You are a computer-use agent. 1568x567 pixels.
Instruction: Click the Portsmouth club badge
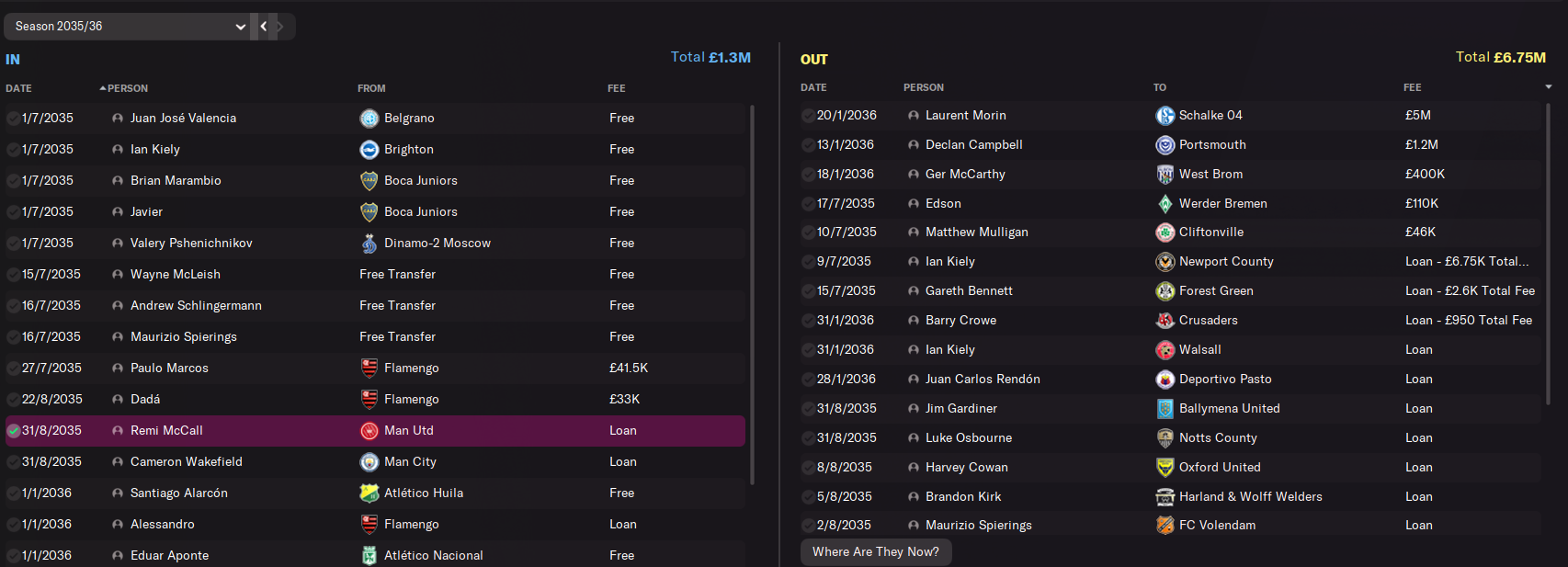pos(1165,145)
